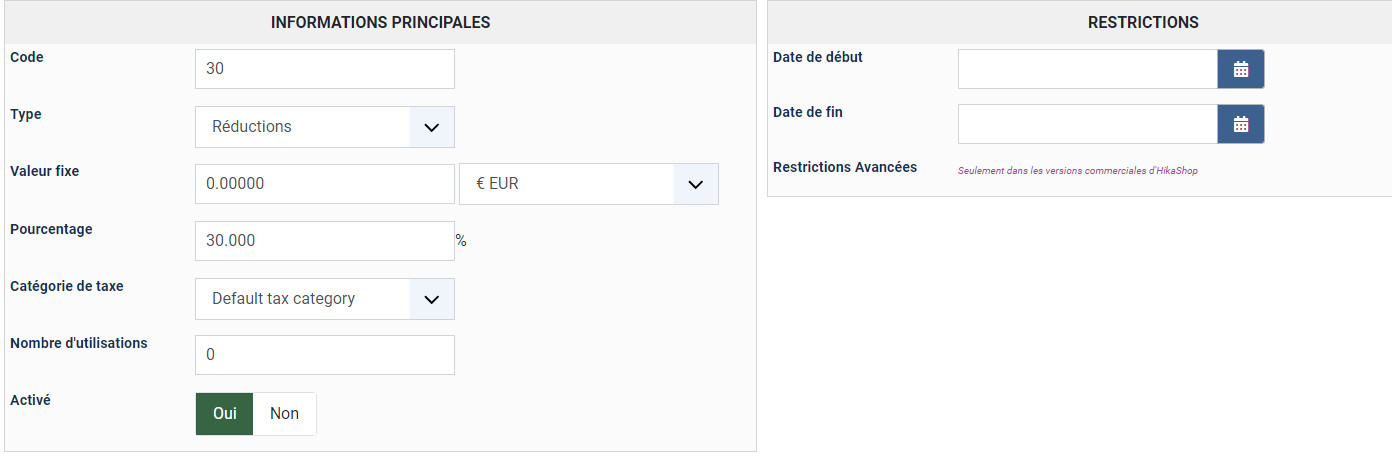
Task: Click the Date de début text field
Action: click(x=1087, y=69)
